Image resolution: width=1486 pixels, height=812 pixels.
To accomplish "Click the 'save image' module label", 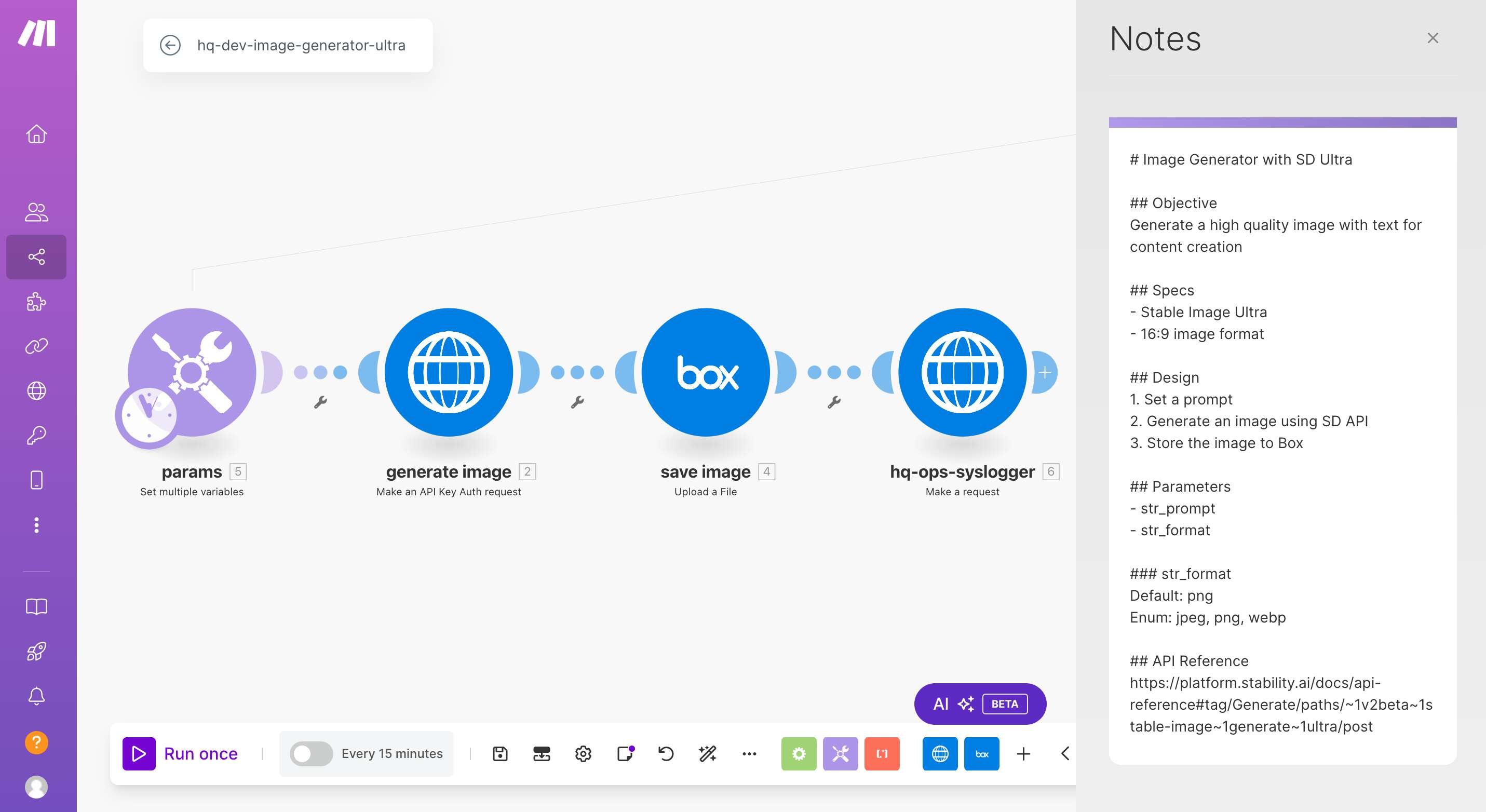I will [706, 472].
